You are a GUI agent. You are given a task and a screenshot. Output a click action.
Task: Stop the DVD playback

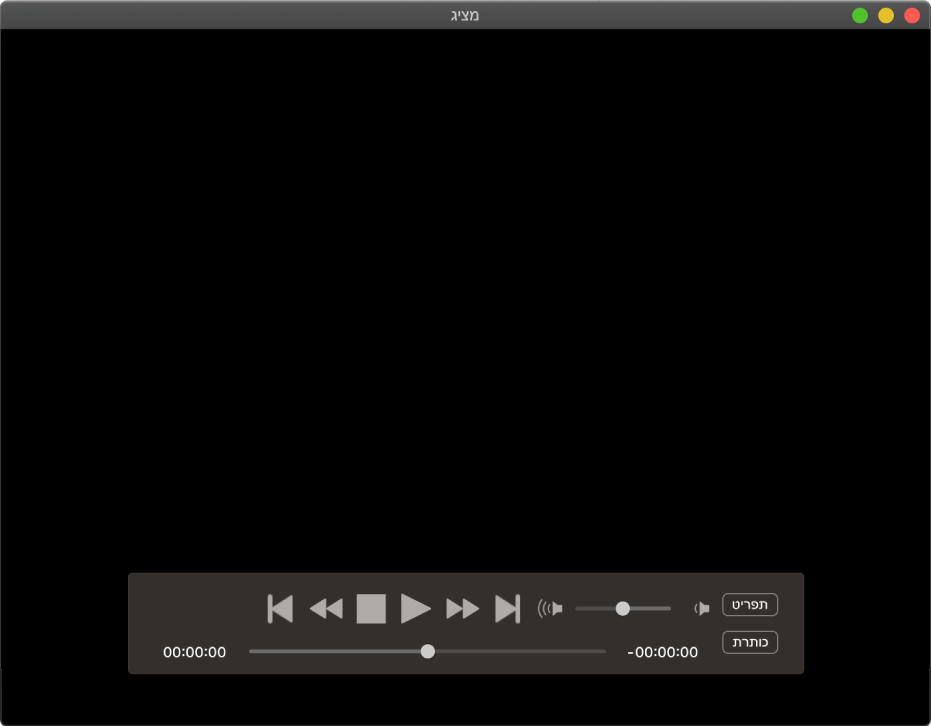coord(371,608)
